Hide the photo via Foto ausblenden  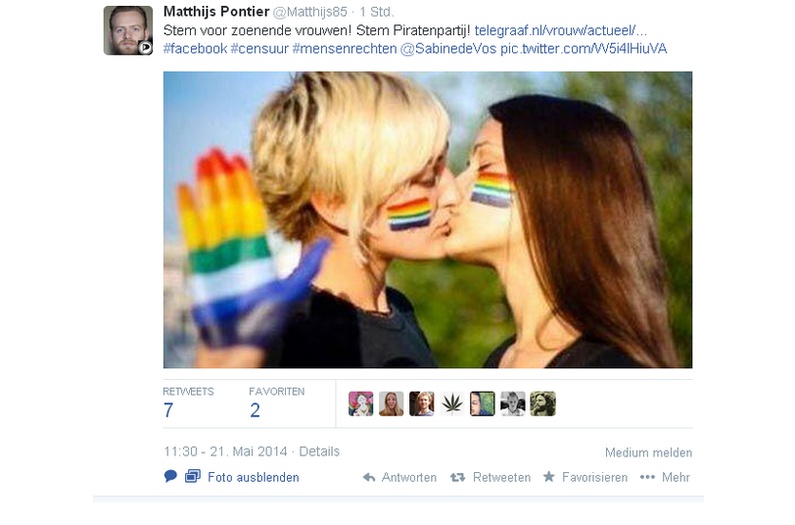pyautogui.click(x=253, y=477)
